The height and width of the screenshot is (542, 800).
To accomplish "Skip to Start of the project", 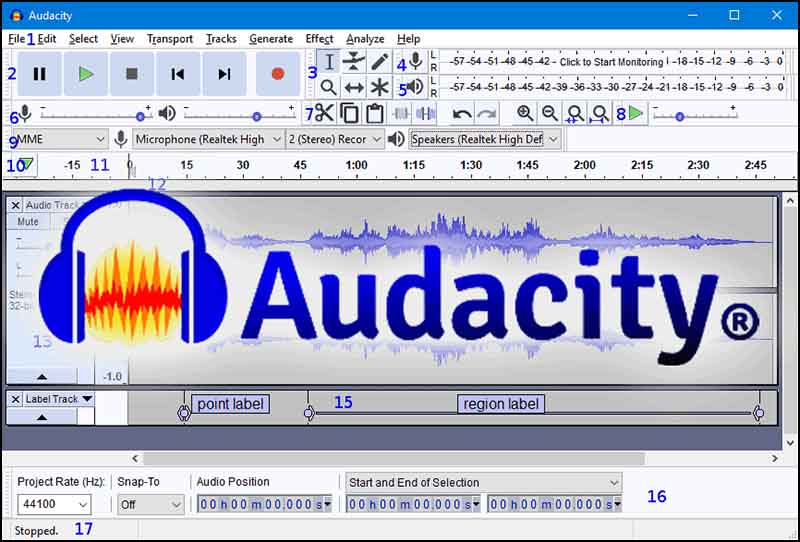I will pyautogui.click(x=178, y=74).
